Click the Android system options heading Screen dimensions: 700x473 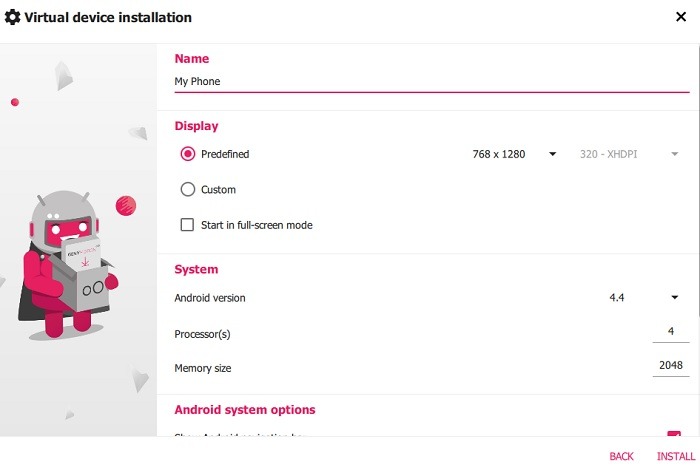click(x=245, y=410)
